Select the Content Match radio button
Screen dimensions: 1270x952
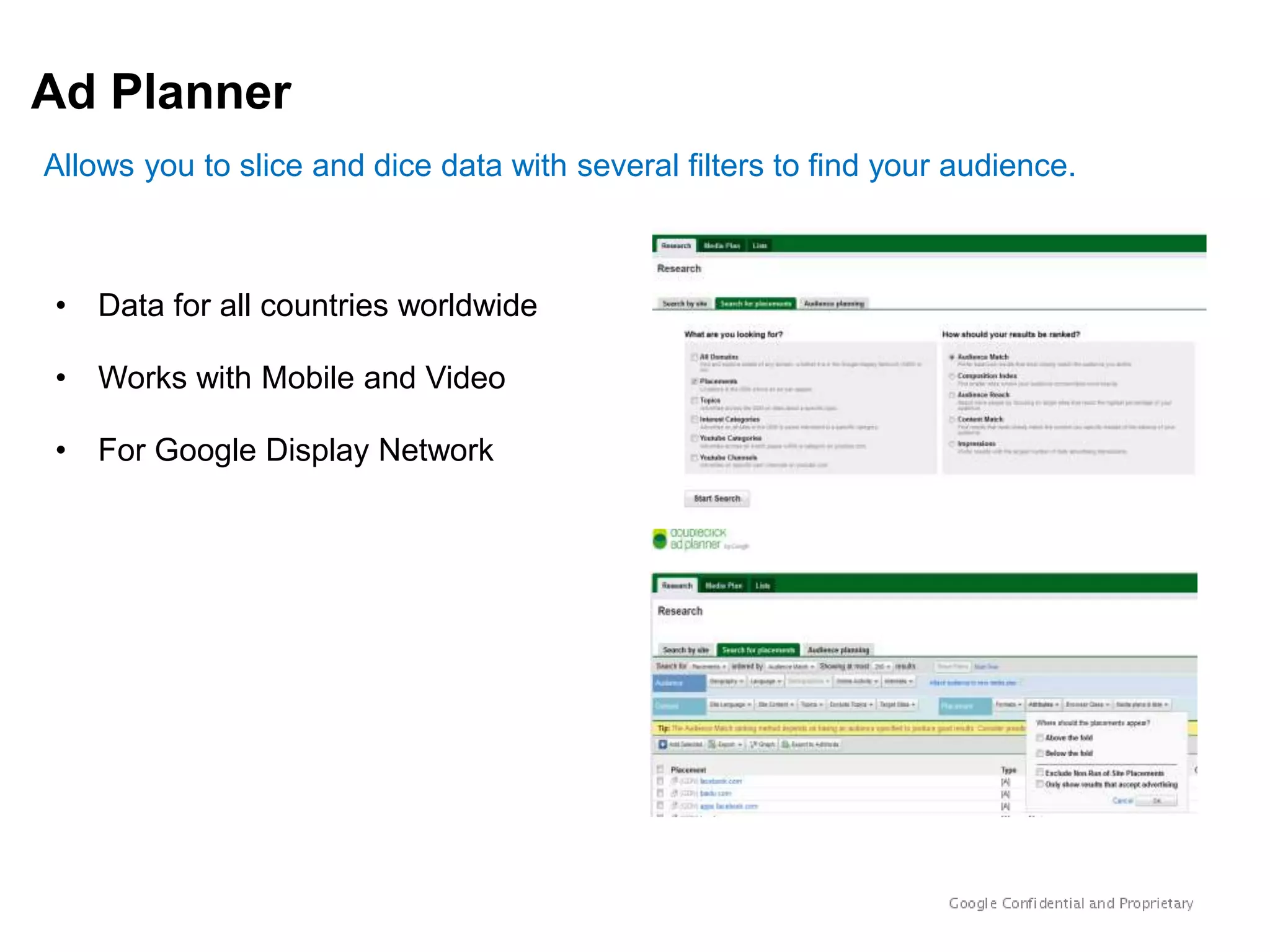pyautogui.click(x=951, y=420)
